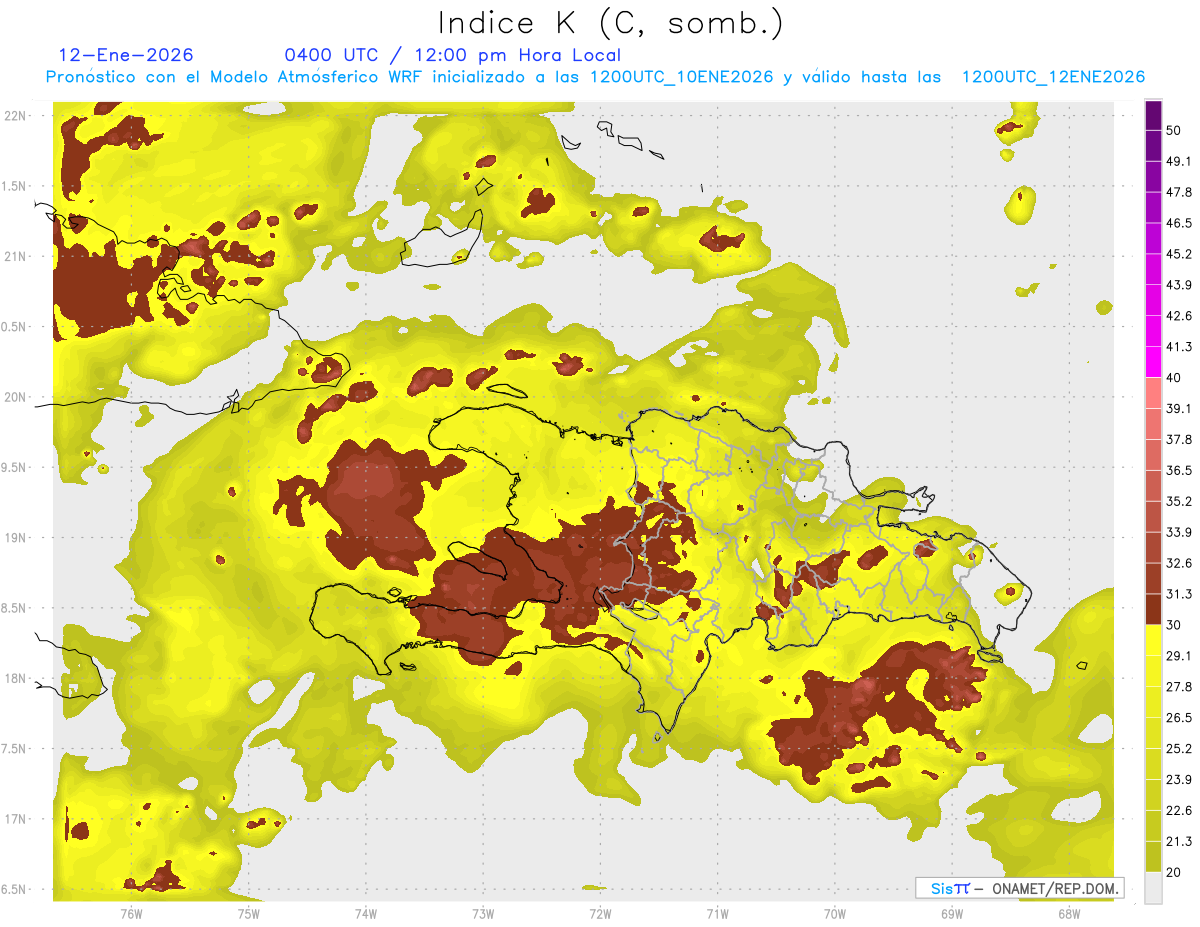Click the latitude label 22N
1200x927 pixels.
coord(16,116)
